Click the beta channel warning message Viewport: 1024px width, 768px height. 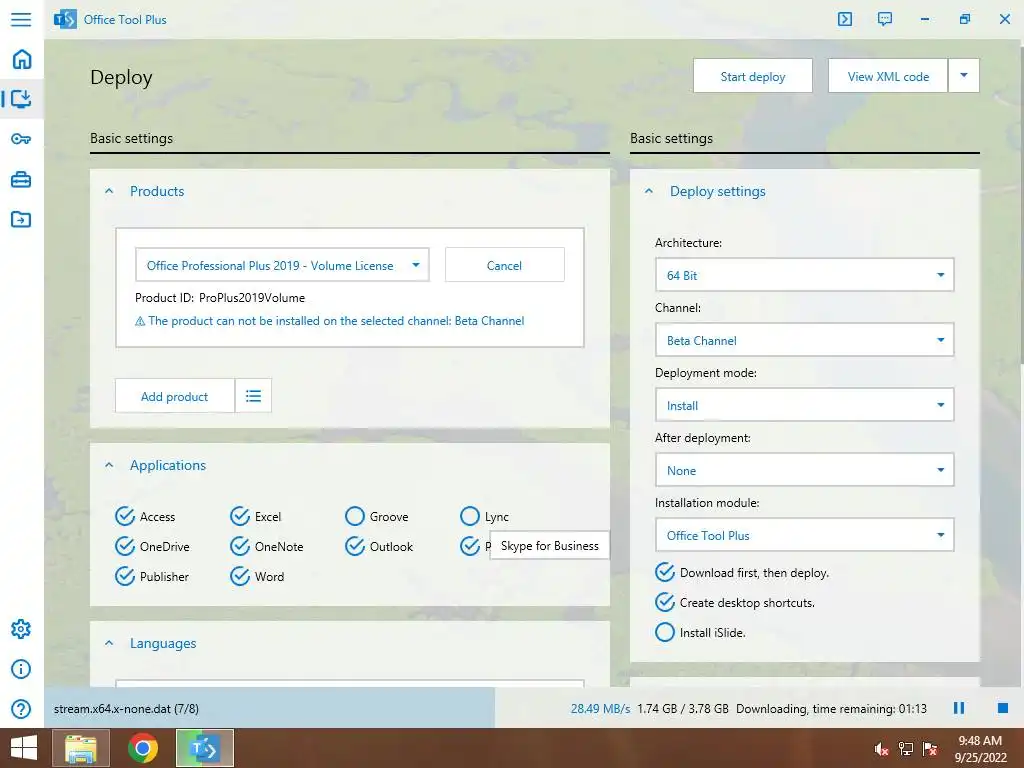pos(329,321)
